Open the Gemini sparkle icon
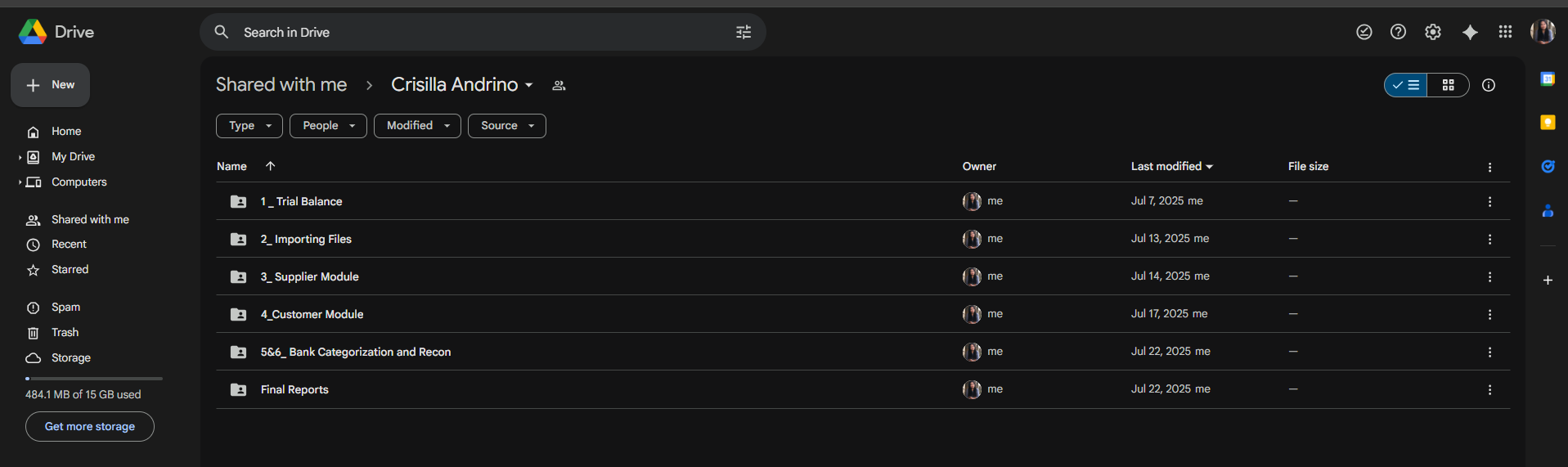 [x=1470, y=32]
